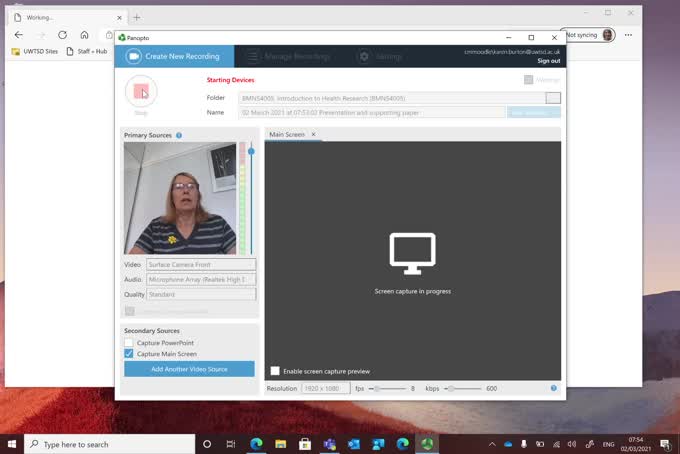This screenshot has width=680, height=454.
Task: Enable the Capture PowerPoint checkbox
Action: [129, 343]
